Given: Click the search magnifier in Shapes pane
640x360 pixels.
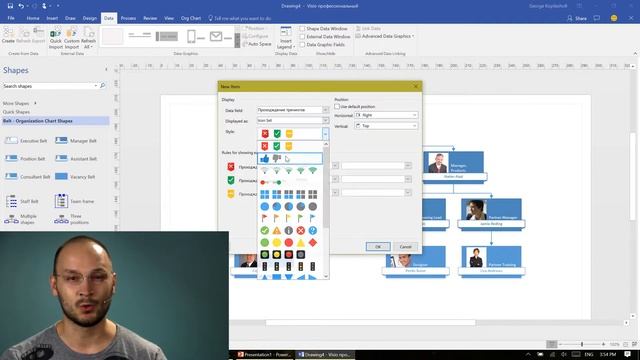Looking at the screenshot, I should coord(102,86).
